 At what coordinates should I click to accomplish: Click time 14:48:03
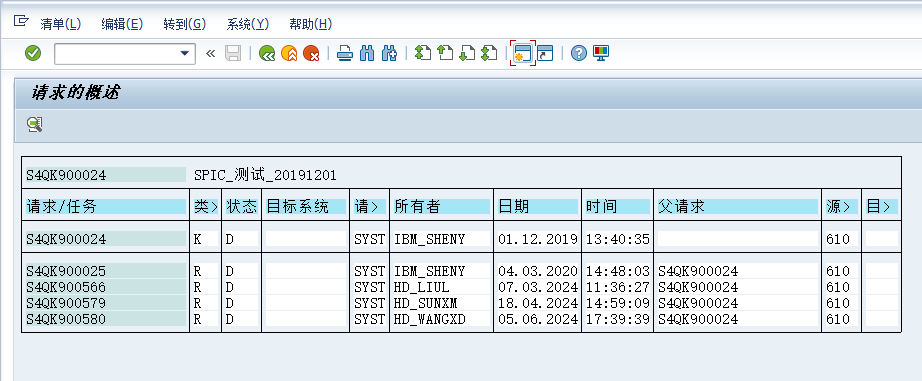[x=617, y=271]
